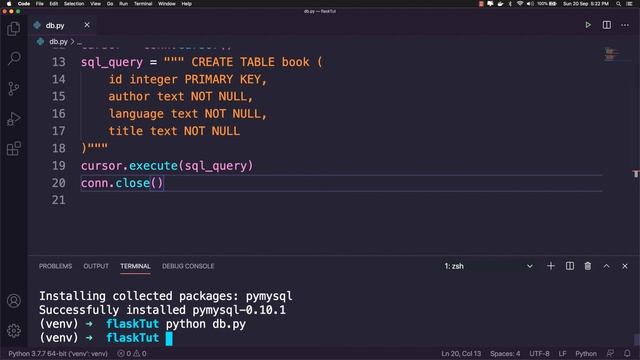Open Run and Debug view
The width and height of the screenshot is (640, 360).
coord(14,119)
